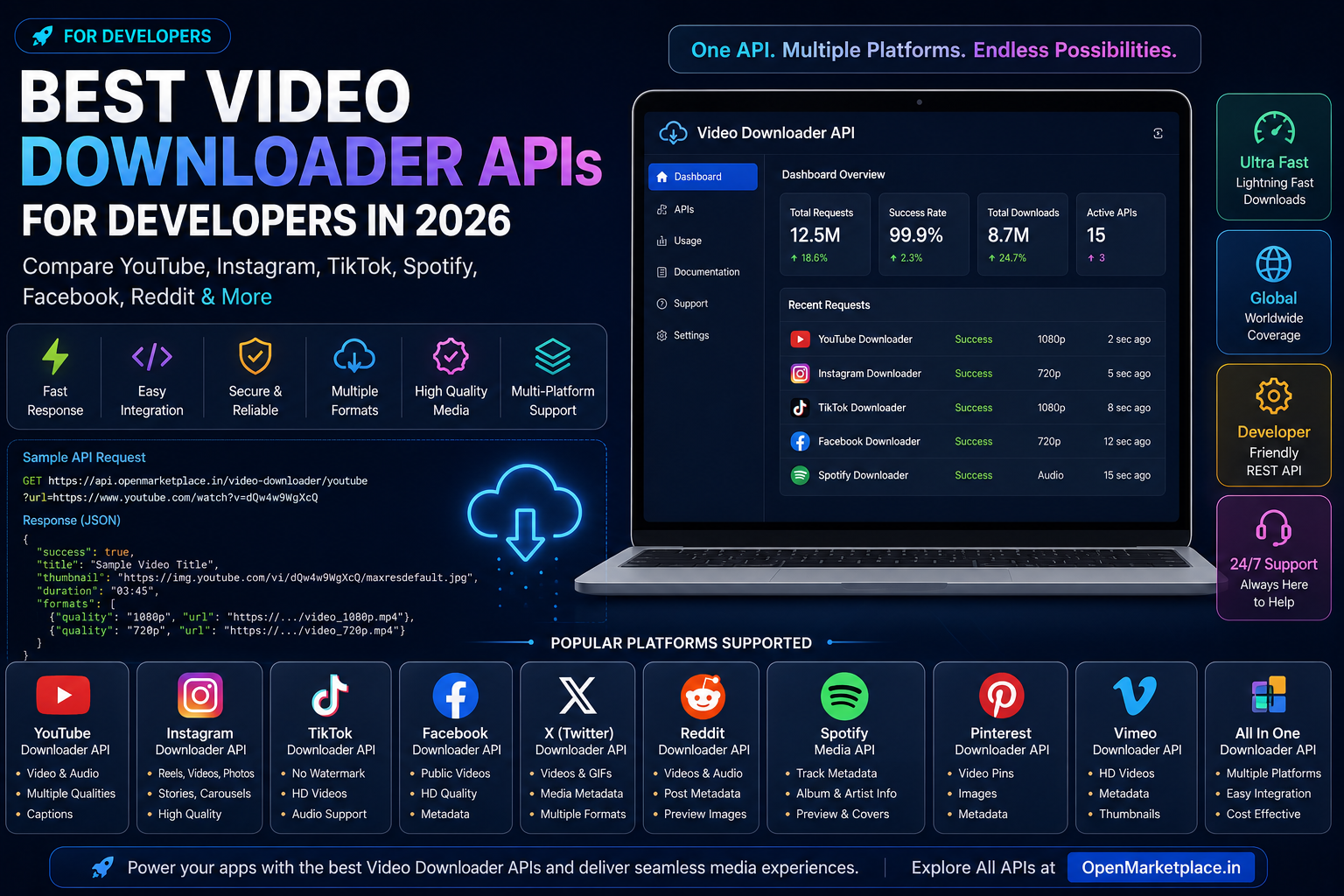Click "Stories, Carousels" under Instagram Downloader API
1344x896 pixels.
(x=205, y=794)
